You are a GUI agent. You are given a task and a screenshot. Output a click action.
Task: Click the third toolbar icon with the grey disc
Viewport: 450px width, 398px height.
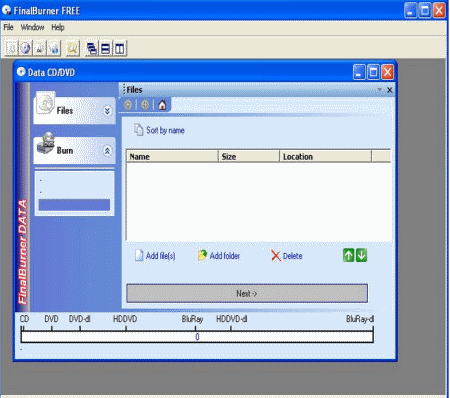click(x=40, y=48)
